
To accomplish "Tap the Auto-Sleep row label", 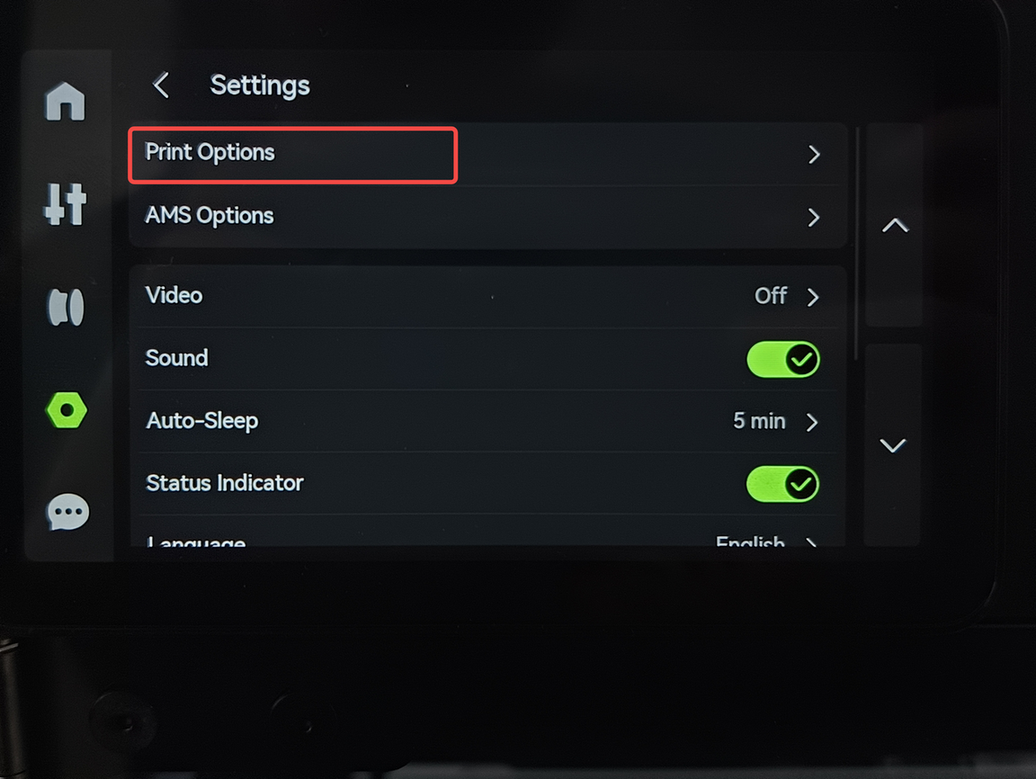I will (202, 421).
